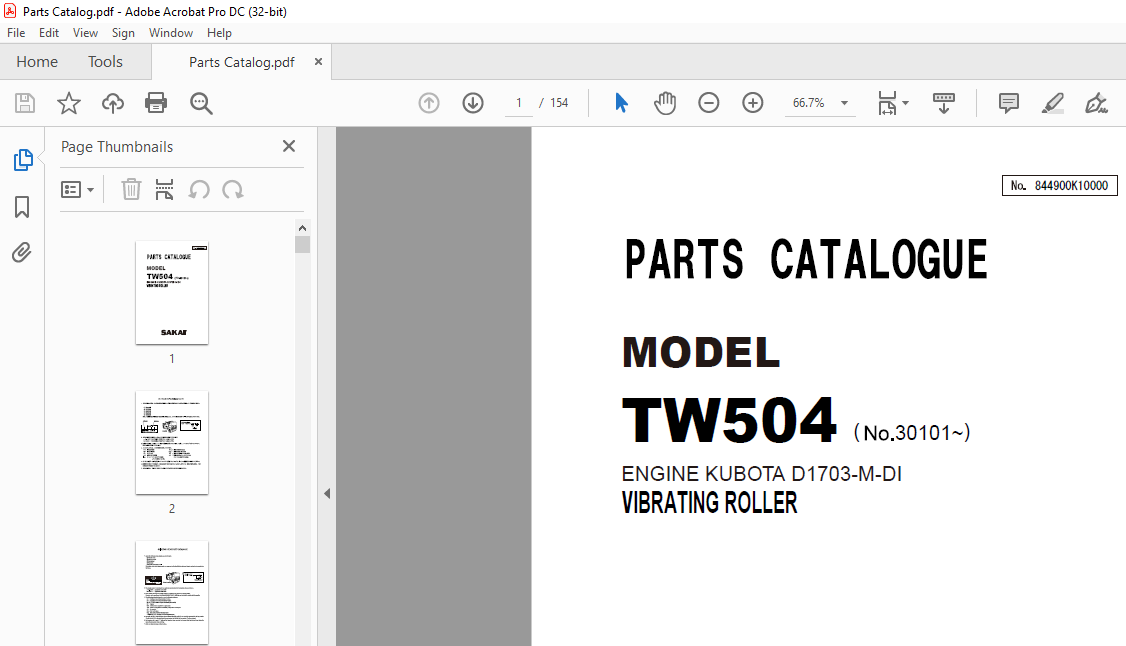Open the Attachments paperclip icon
This screenshot has width=1126, height=646.
pyautogui.click(x=22, y=253)
